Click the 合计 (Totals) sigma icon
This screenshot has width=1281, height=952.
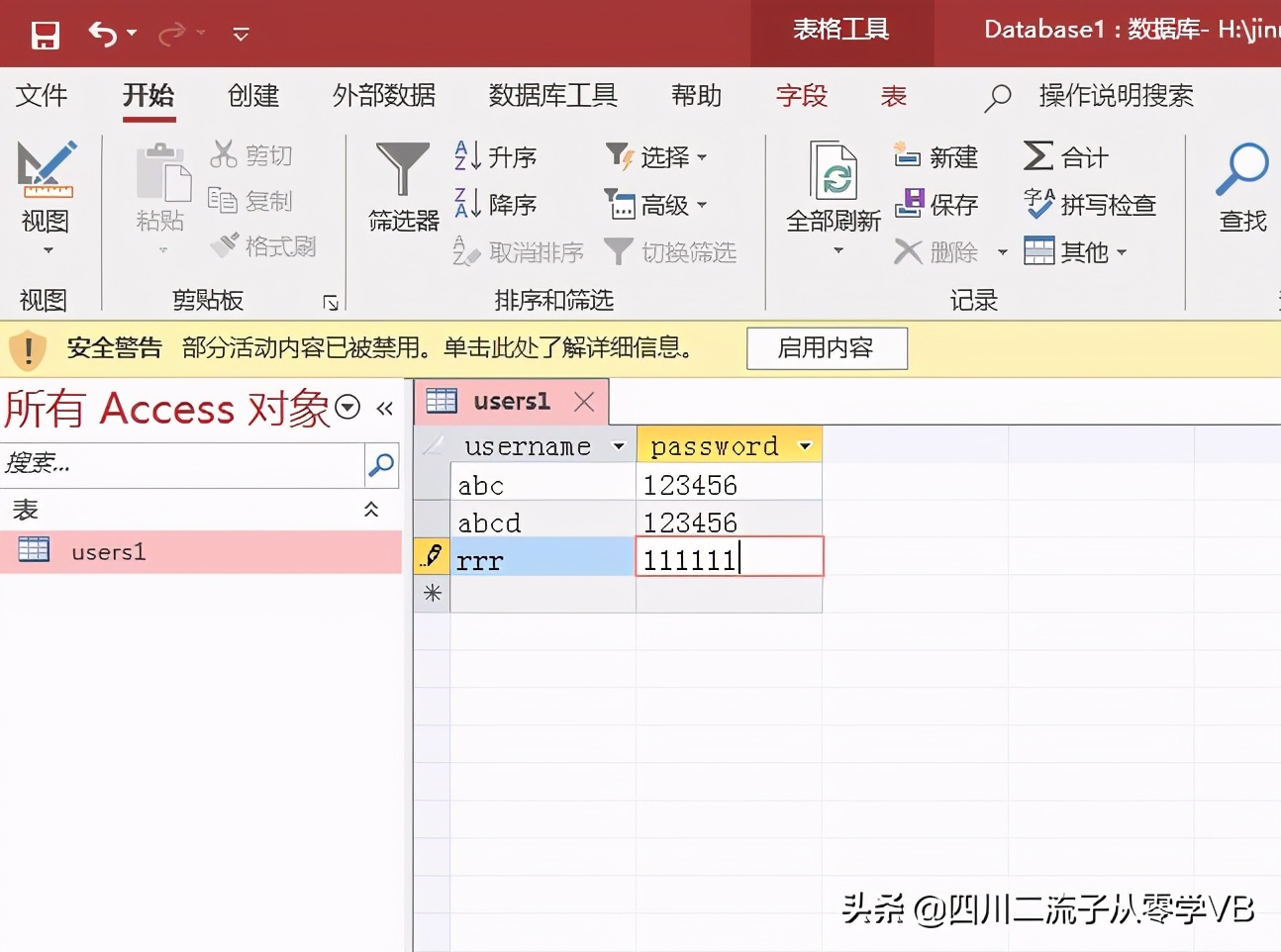[1067, 156]
